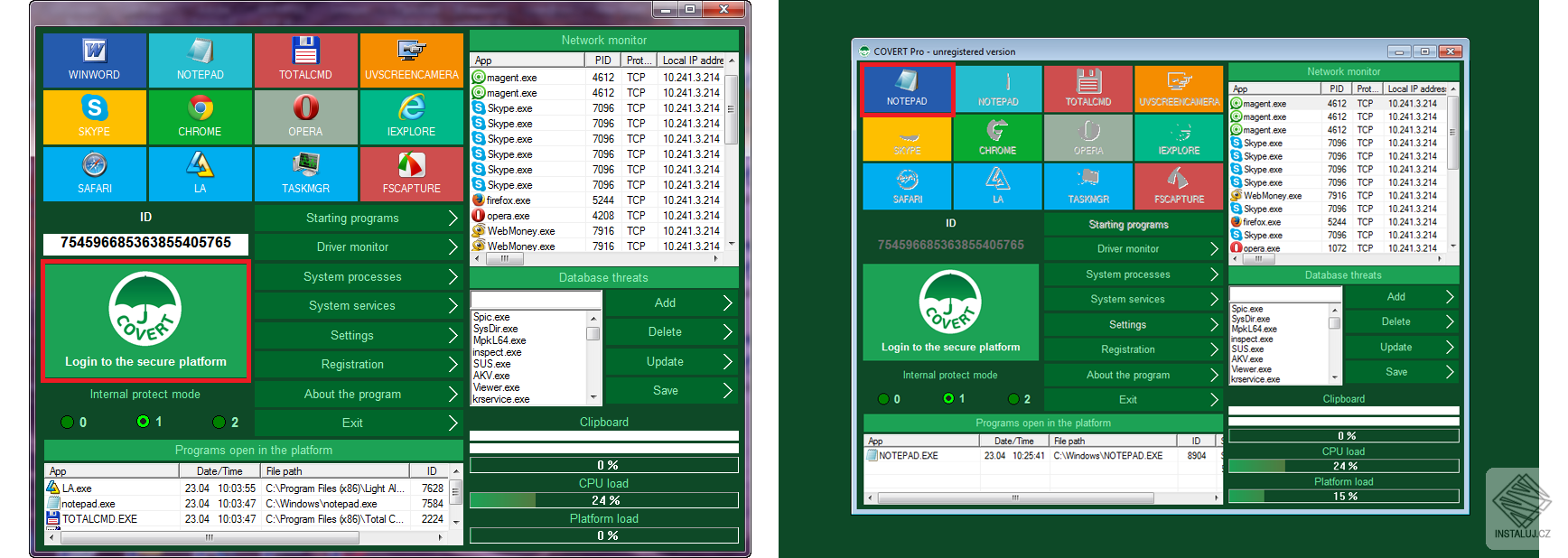Click ID number field in left window
The image size is (1568, 558).
point(145,243)
